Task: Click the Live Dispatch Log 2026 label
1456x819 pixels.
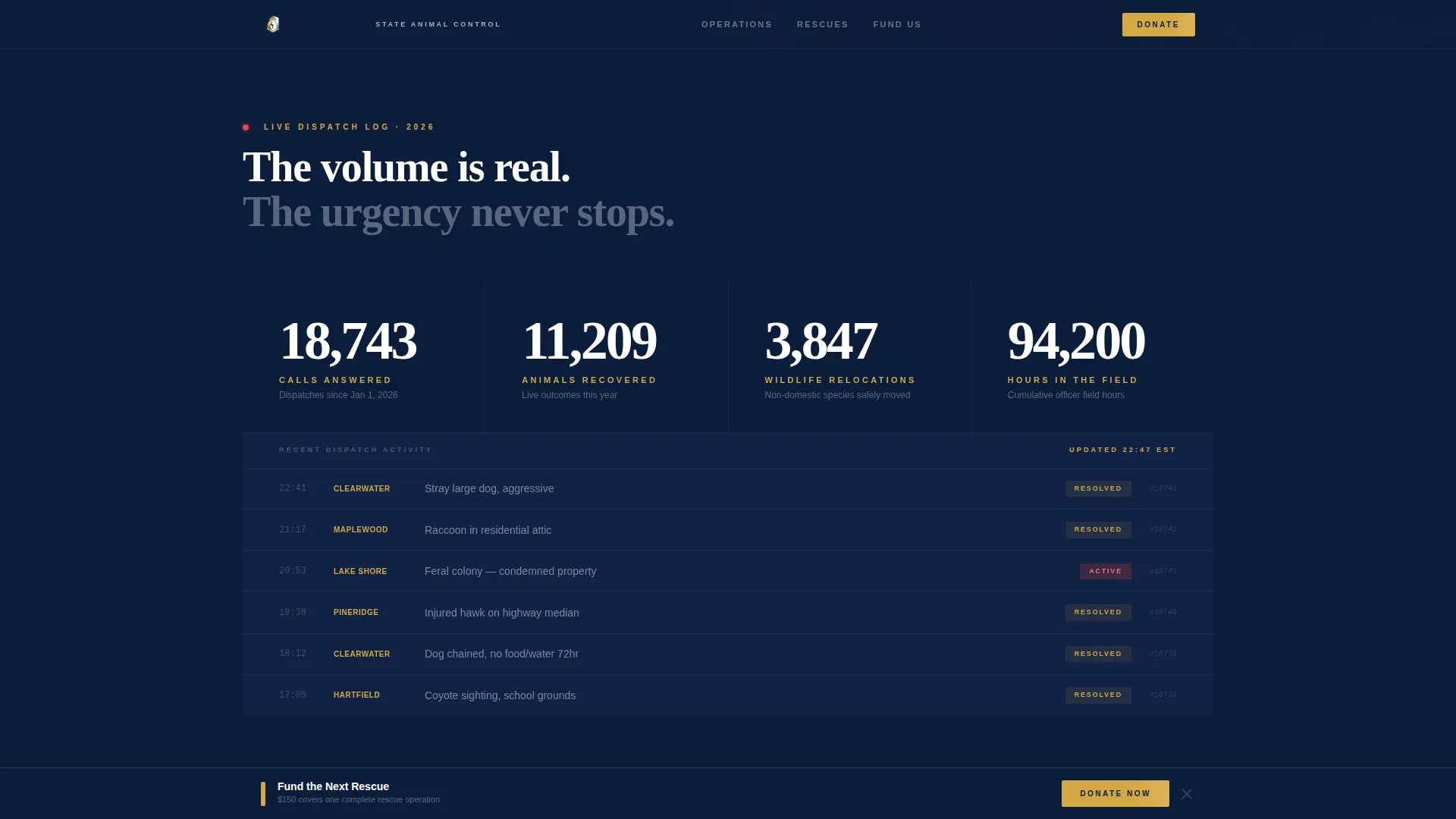Action: pos(350,127)
